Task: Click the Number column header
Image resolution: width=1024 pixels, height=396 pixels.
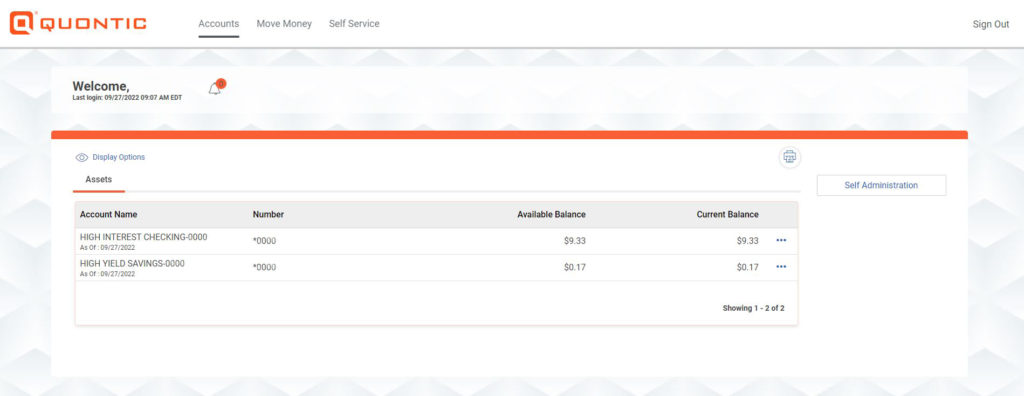Action: tap(268, 214)
